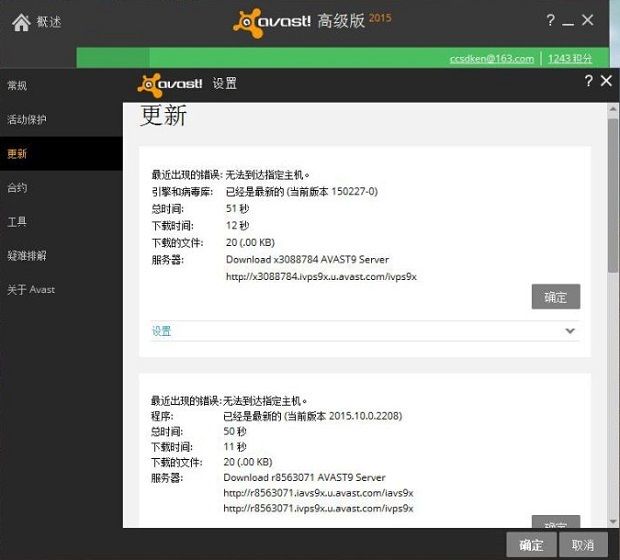Open the 1243 积分 points link
Viewport: 620px width, 560px height.
click(570, 59)
